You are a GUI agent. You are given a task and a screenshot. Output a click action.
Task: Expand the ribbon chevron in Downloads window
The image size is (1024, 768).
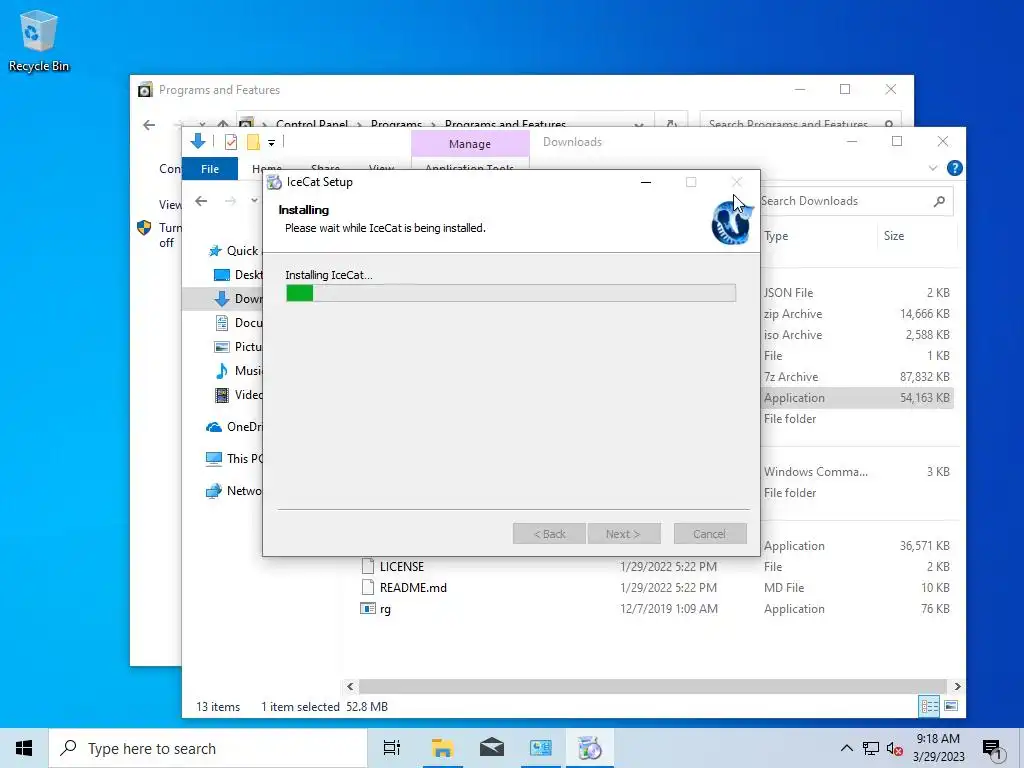point(933,168)
